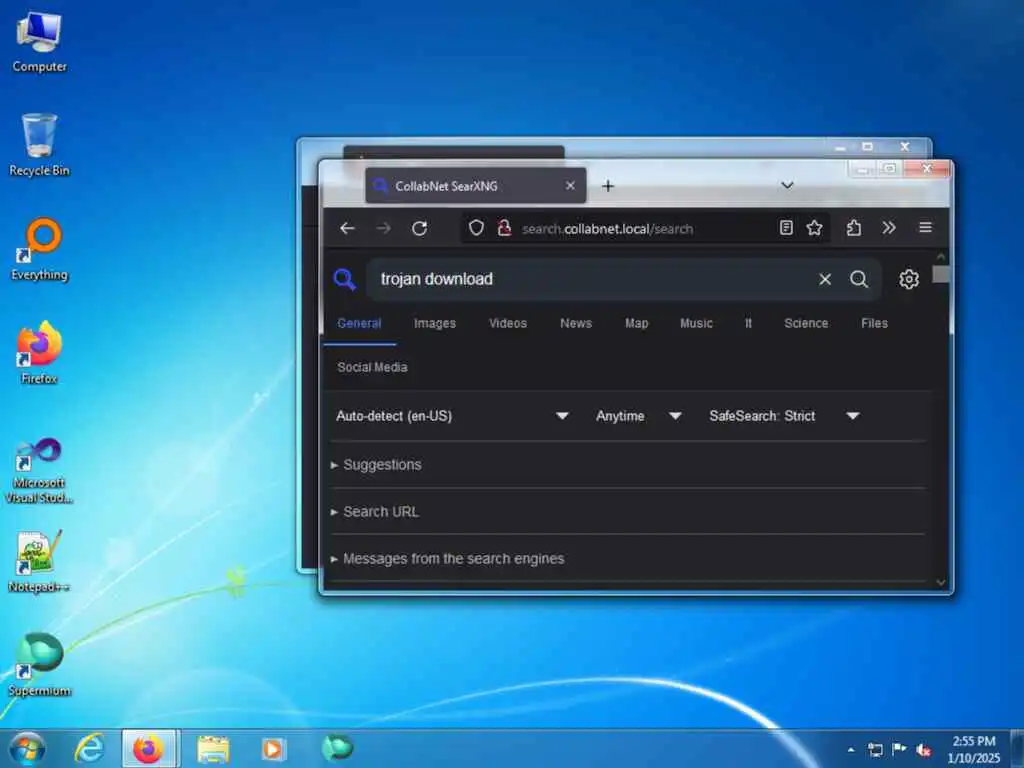1024x768 pixels.
Task: Click the muted volume tray icon
Action: pos(923,750)
